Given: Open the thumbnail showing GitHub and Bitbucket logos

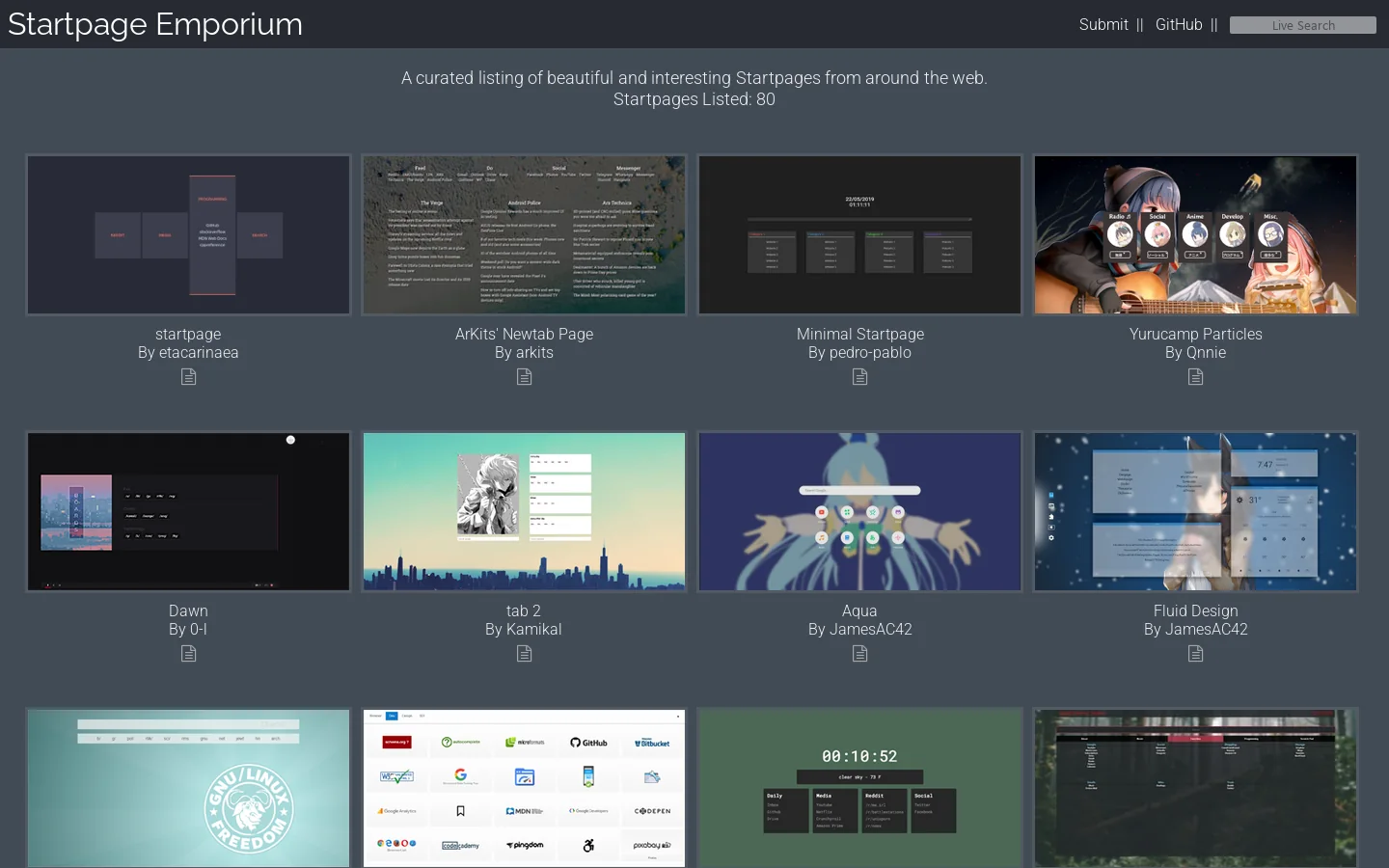Looking at the screenshot, I should (524, 788).
